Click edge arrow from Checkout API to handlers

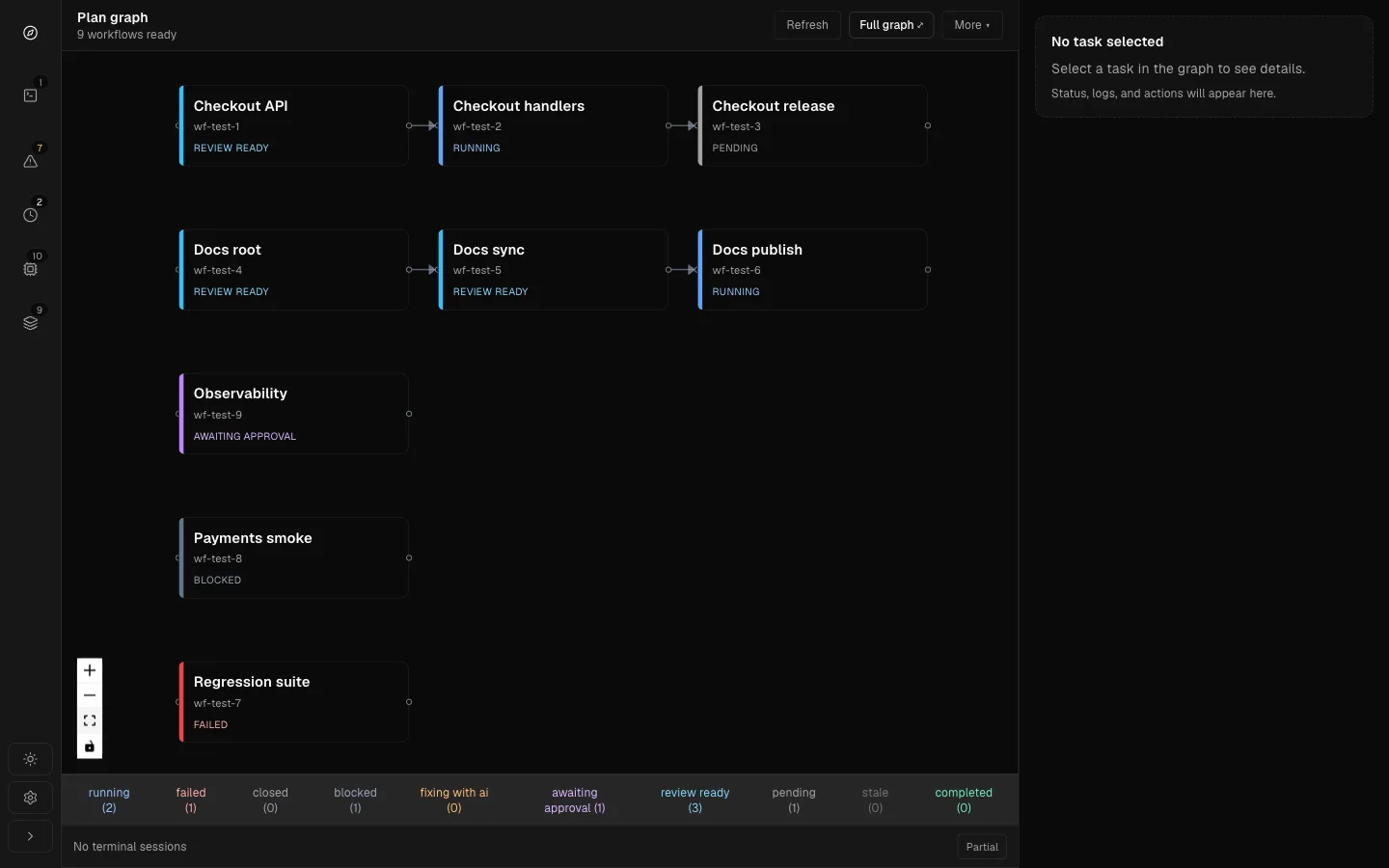pos(424,125)
